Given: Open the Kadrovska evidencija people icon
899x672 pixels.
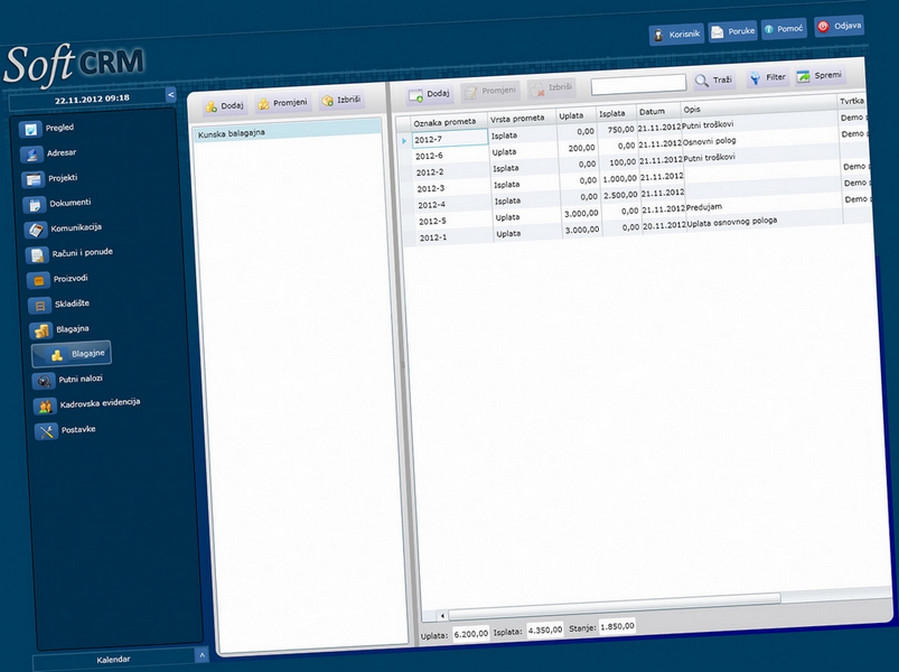Looking at the screenshot, I should 45,407.
